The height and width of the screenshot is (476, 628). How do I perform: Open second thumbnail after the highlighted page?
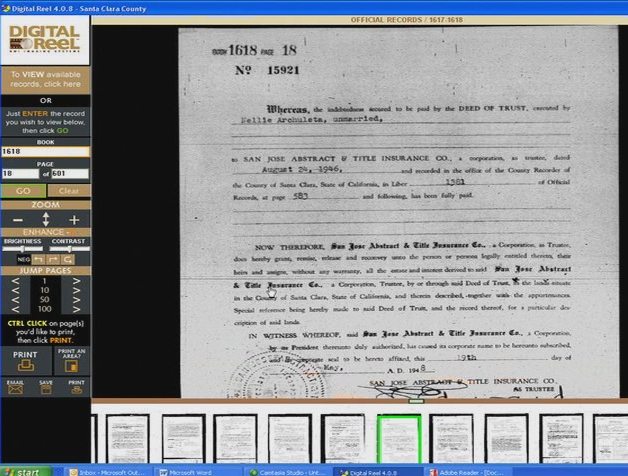tap(506, 439)
